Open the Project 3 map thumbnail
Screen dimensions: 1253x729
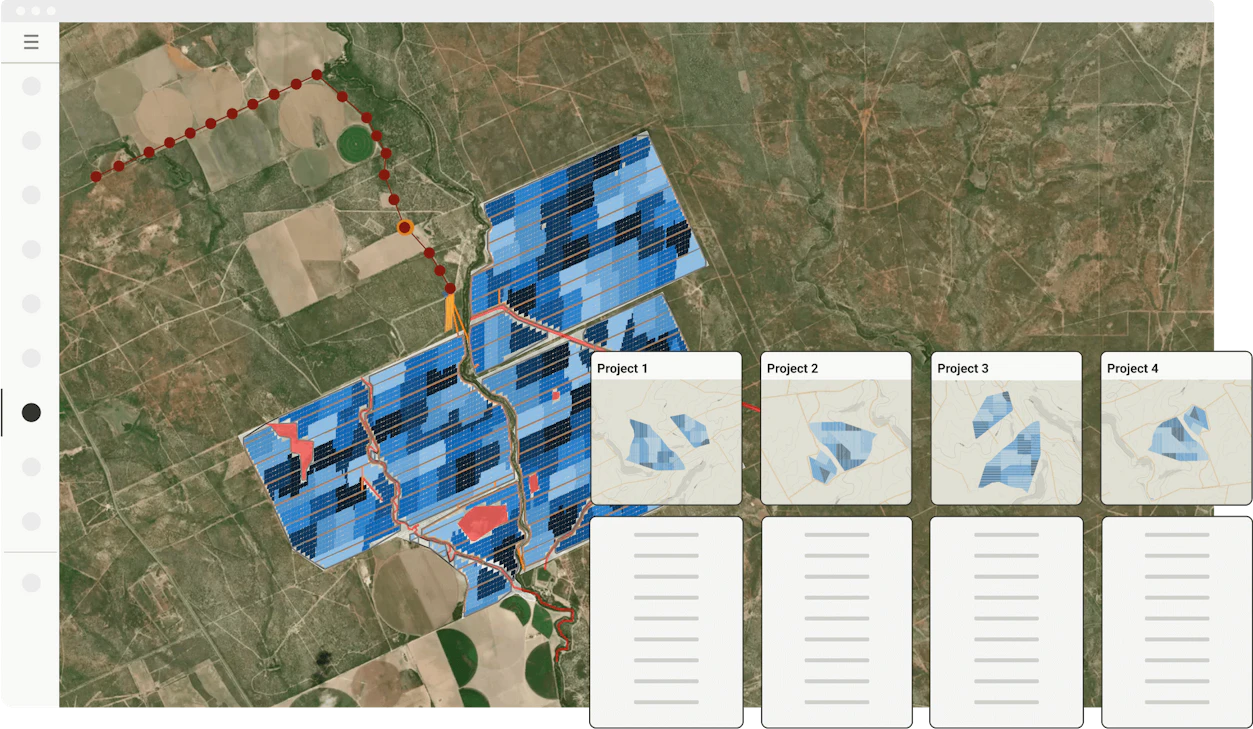(1006, 442)
